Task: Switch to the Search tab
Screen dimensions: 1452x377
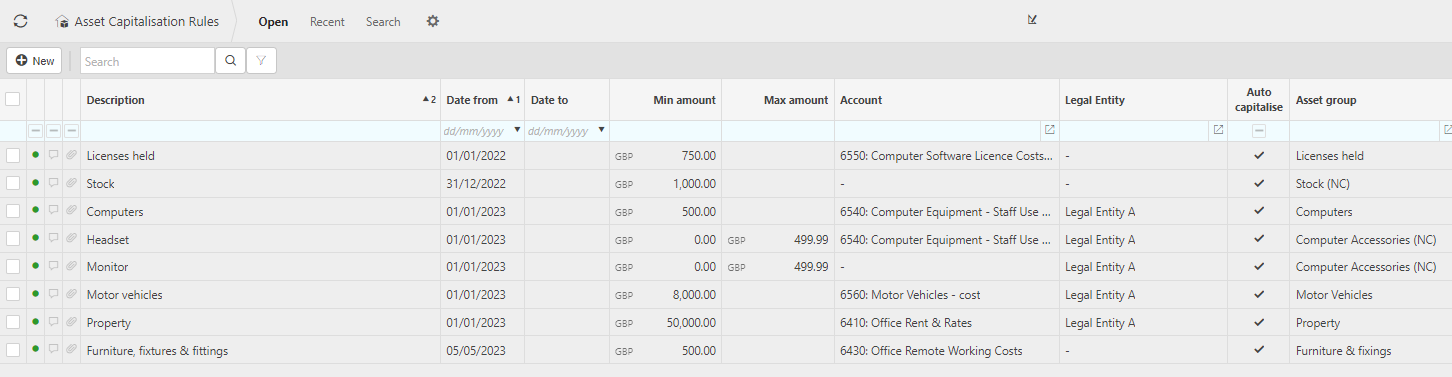Action: coord(383,21)
